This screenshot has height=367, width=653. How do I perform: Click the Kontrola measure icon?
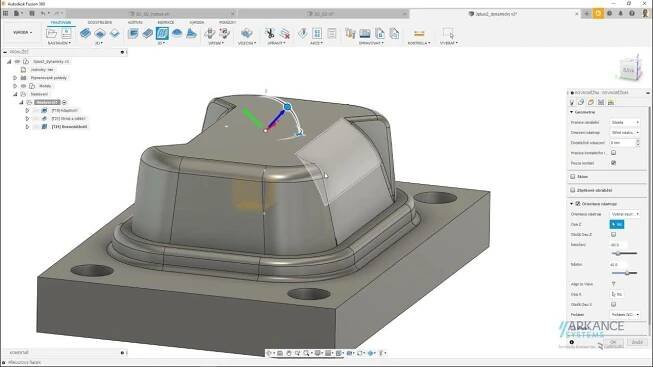(419, 33)
